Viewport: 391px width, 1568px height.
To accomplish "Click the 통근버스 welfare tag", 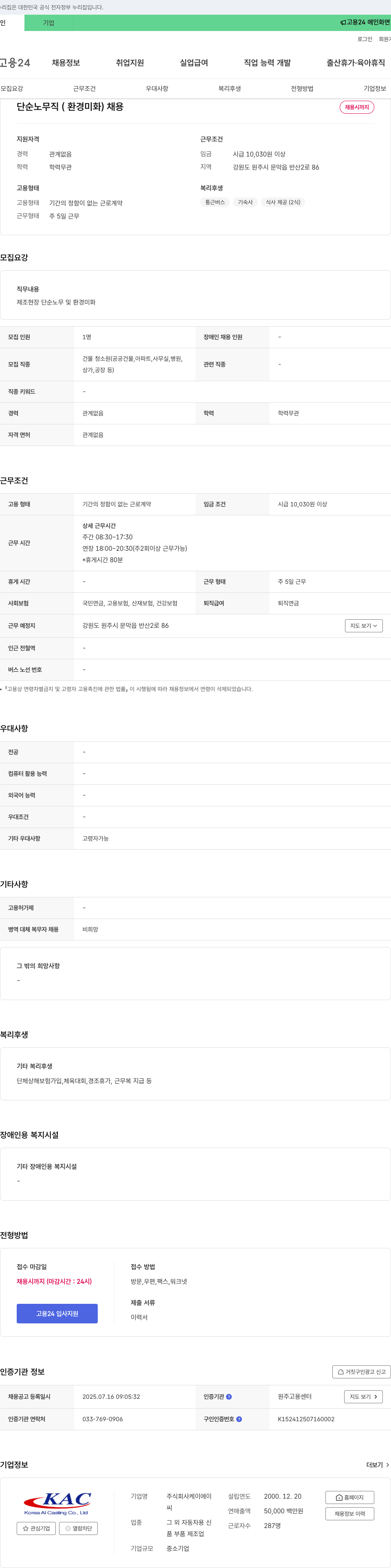I will pos(215,202).
